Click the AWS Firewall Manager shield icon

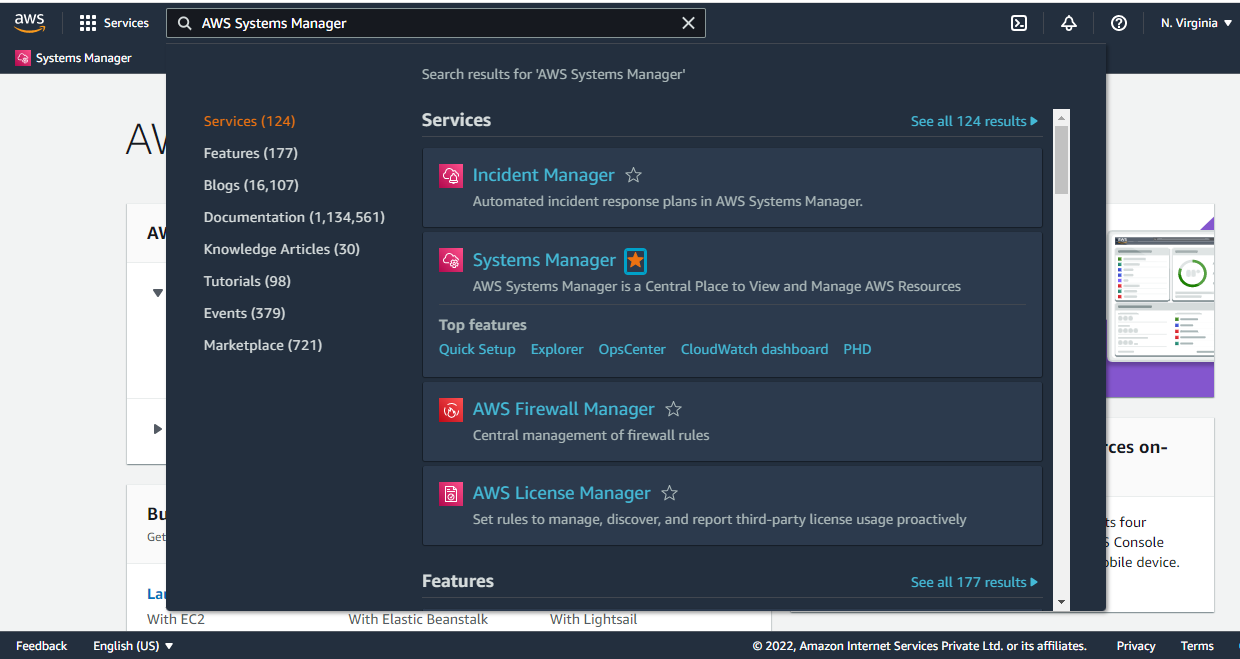click(x=451, y=409)
